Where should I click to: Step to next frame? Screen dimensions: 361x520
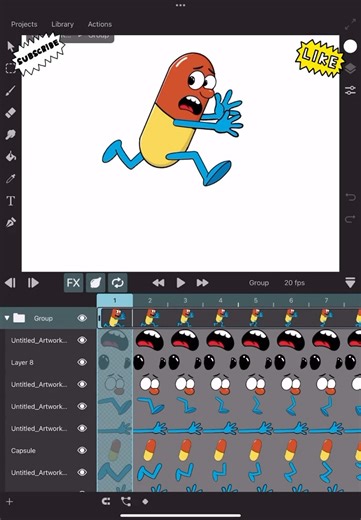click(33, 283)
